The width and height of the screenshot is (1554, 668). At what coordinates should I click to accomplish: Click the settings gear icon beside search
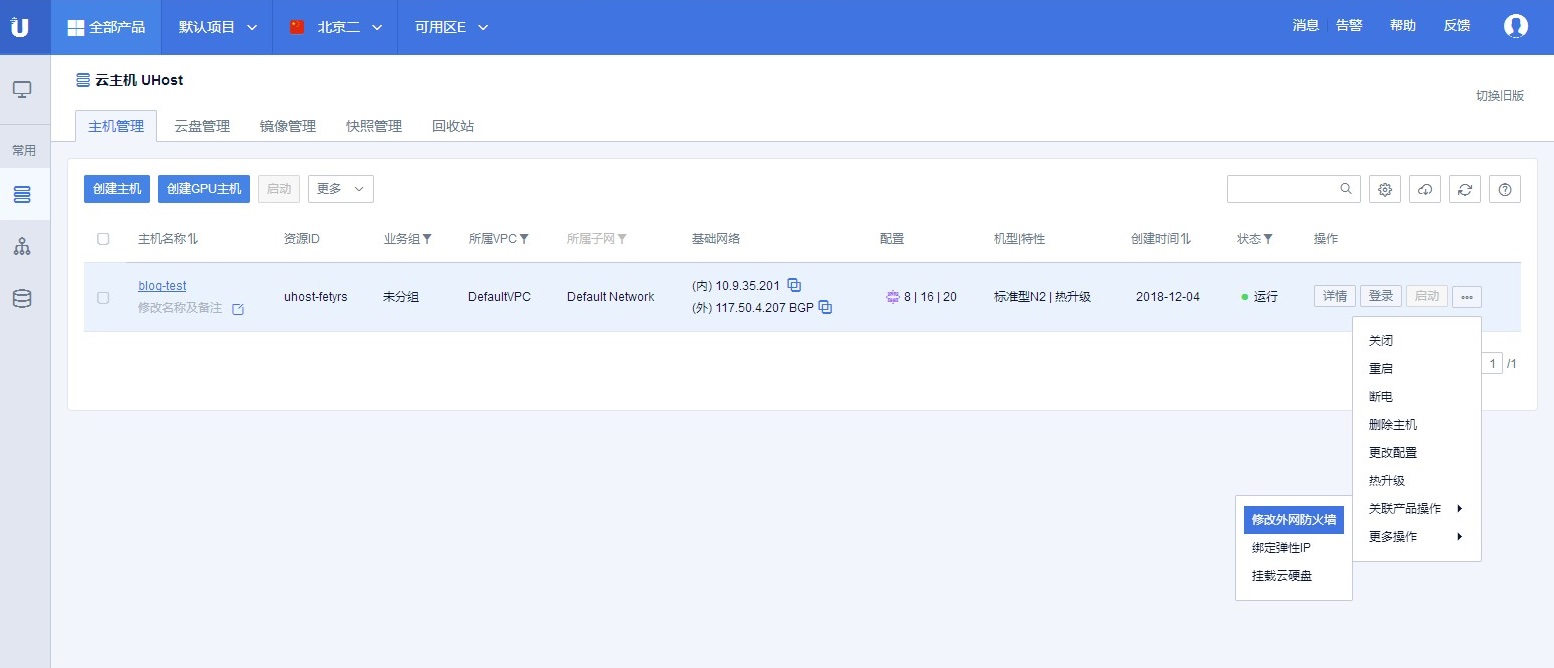(1385, 189)
